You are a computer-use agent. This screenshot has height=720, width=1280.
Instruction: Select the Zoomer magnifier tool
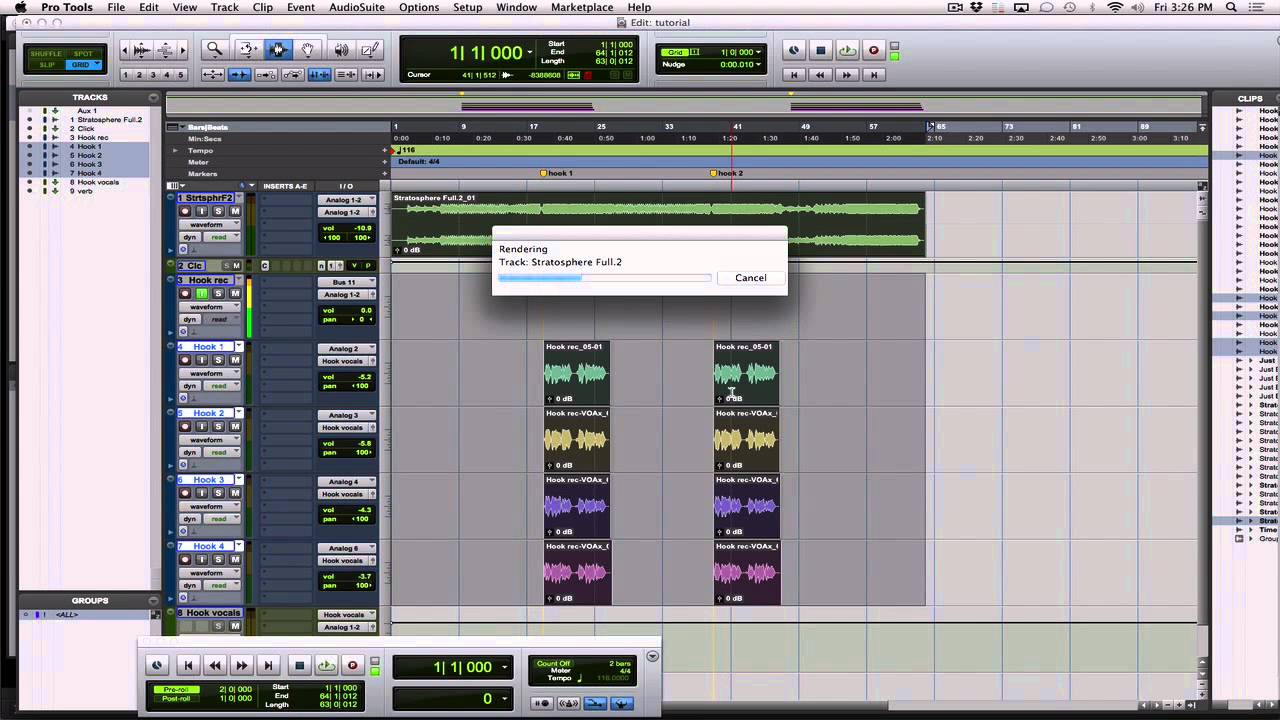(214, 49)
